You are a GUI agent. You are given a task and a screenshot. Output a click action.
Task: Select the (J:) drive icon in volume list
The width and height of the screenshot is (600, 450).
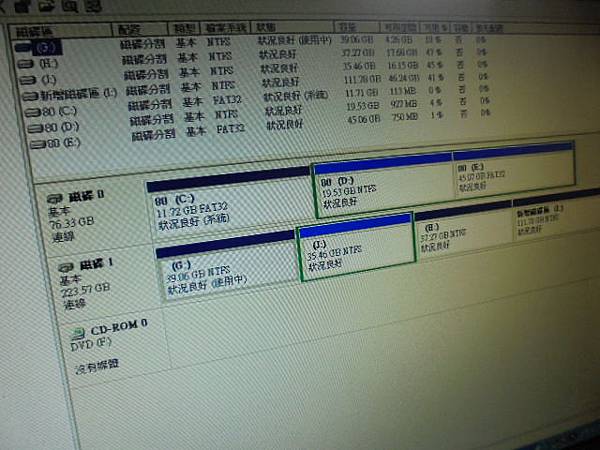tap(27, 80)
